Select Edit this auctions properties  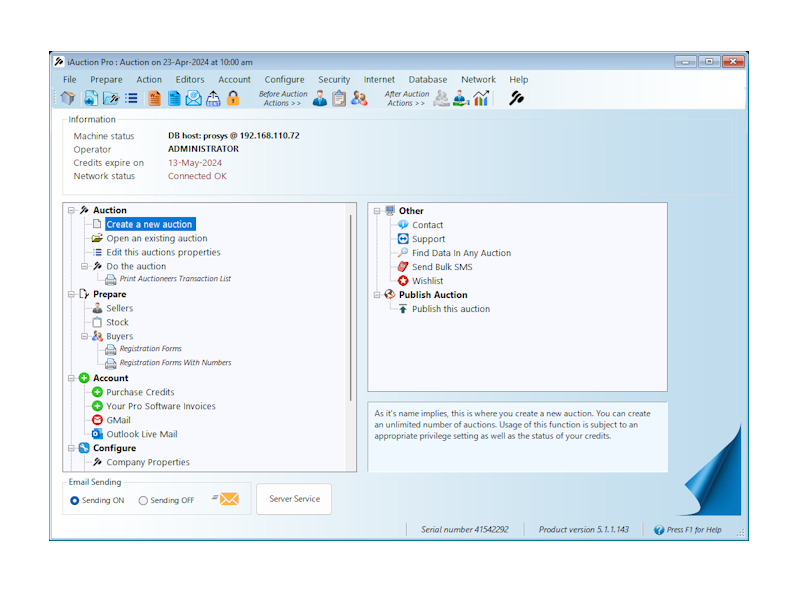pyautogui.click(x=163, y=252)
